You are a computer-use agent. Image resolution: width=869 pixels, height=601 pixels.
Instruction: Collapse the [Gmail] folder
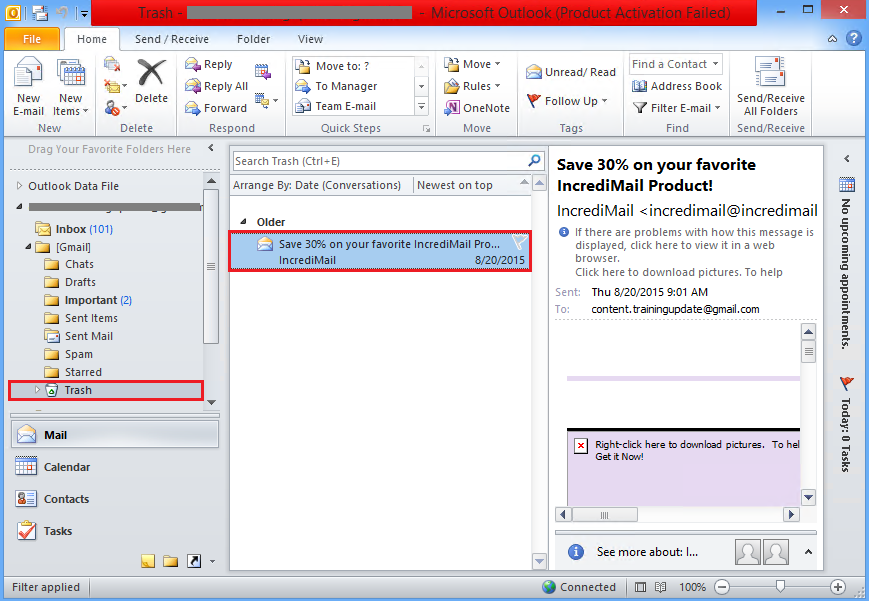(28, 247)
